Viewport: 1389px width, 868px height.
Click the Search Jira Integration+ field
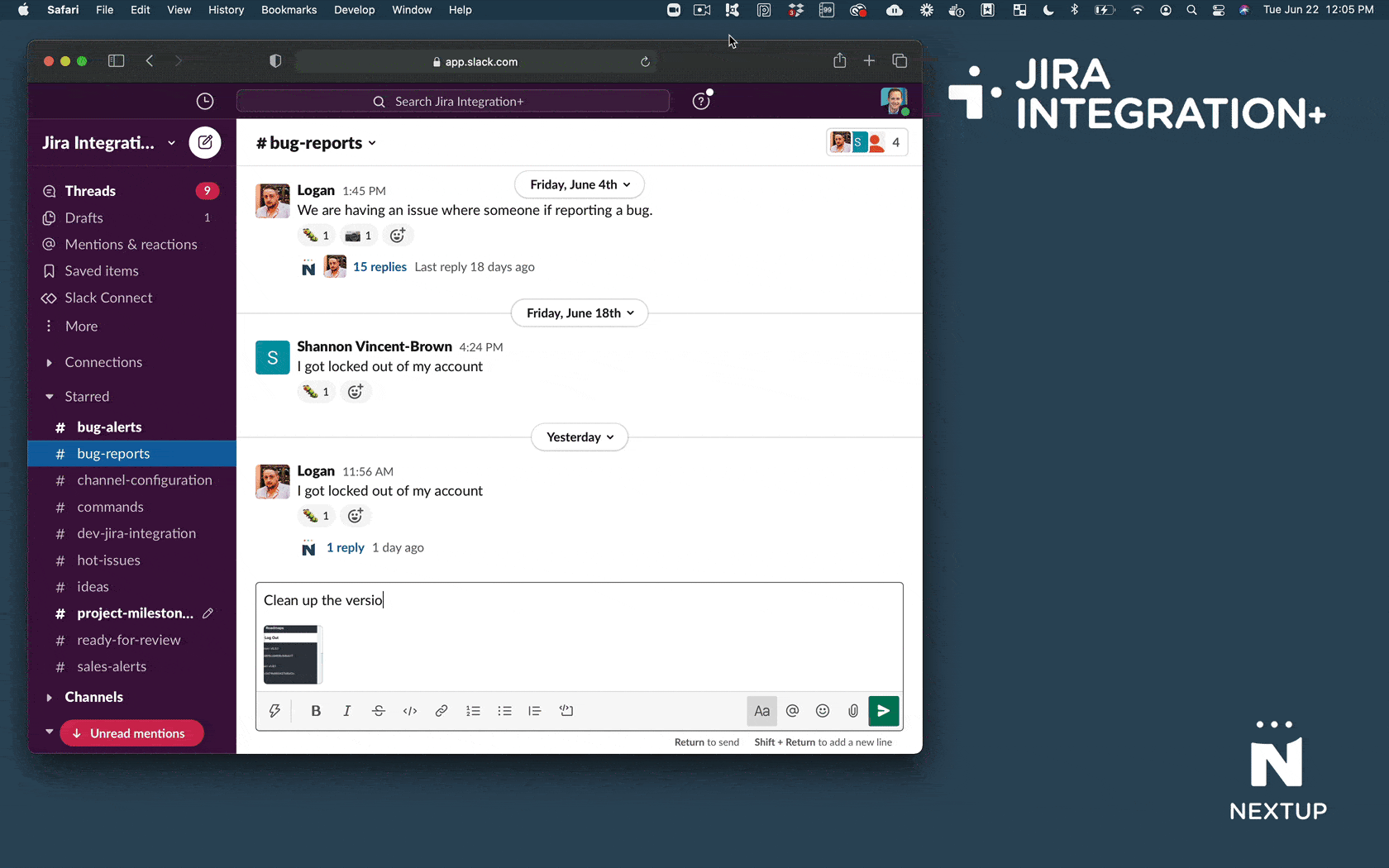click(x=453, y=101)
